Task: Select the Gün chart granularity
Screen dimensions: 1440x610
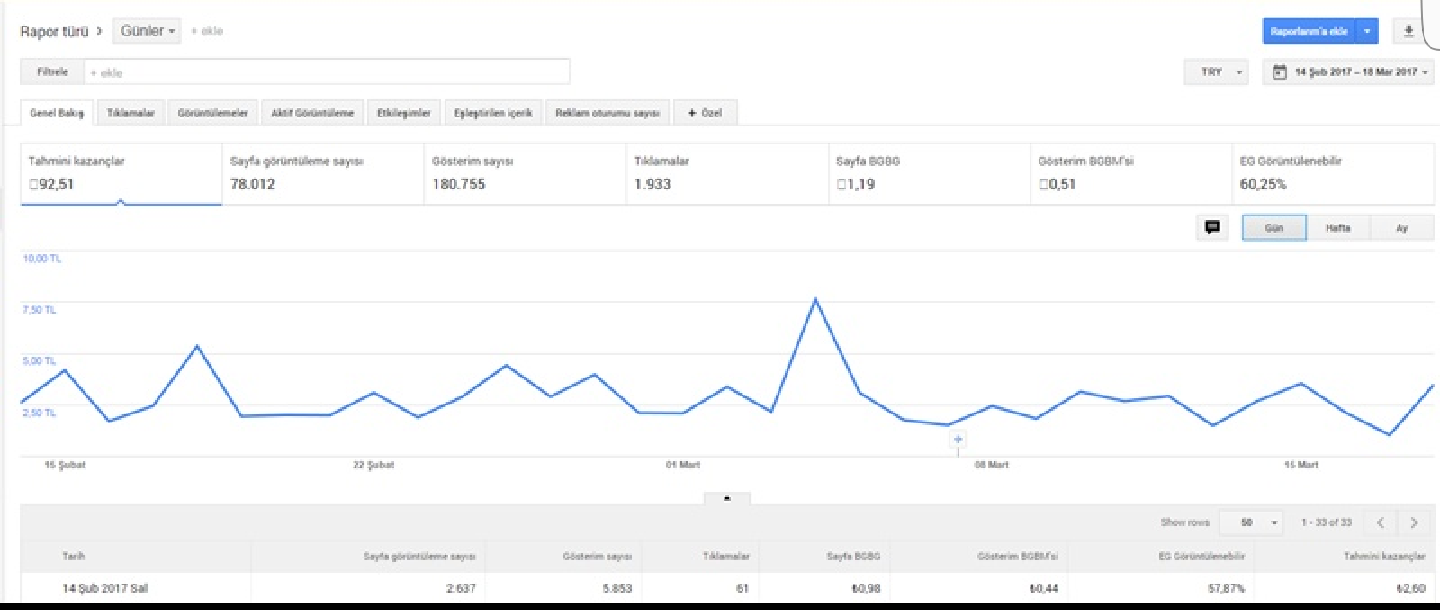Action: click(x=1274, y=228)
